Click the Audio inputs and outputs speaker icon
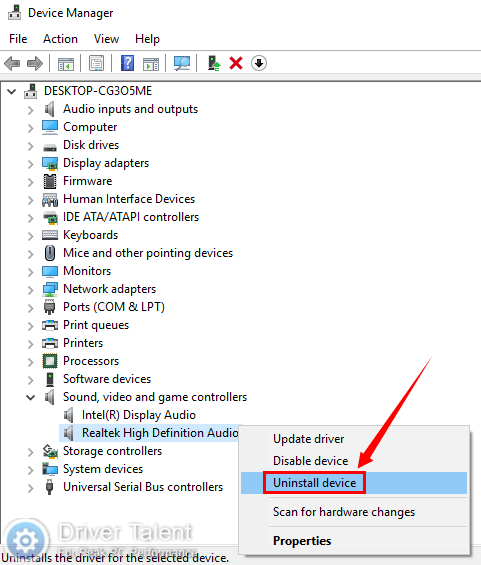The image size is (481, 565). (50, 109)
